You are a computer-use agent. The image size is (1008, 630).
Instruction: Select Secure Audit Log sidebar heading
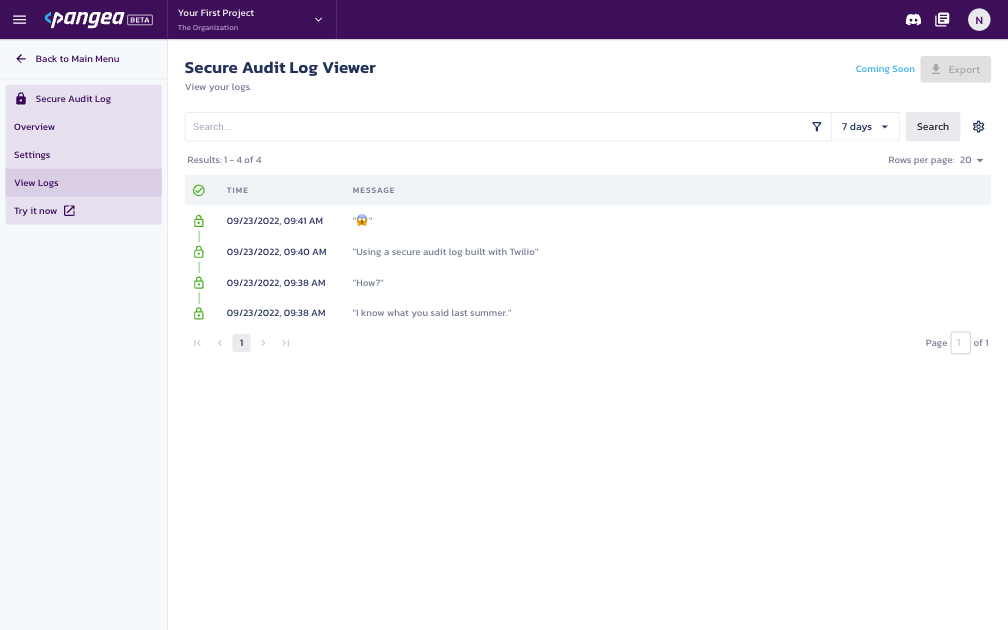84,99
